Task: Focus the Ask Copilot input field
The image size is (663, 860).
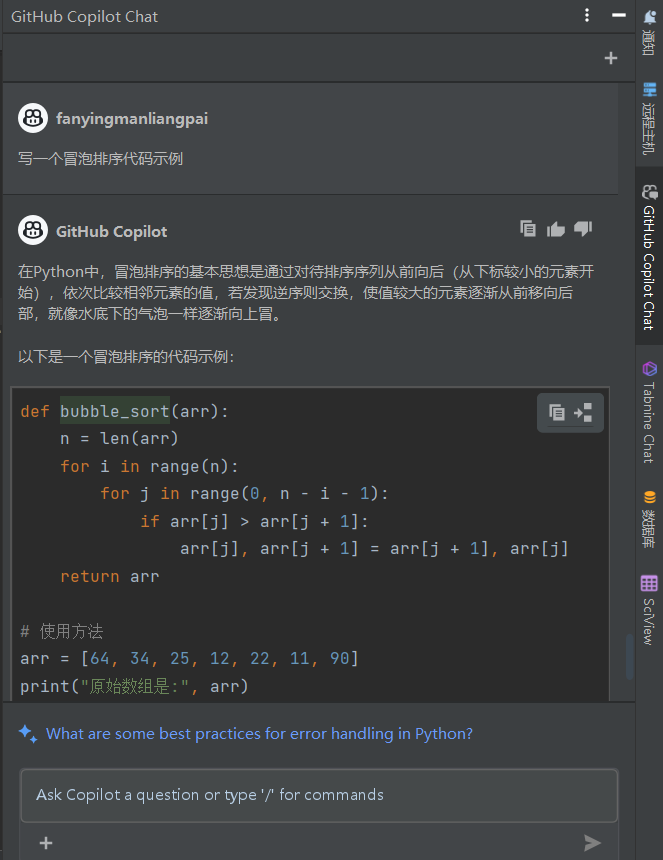Action: coord(319,795)
